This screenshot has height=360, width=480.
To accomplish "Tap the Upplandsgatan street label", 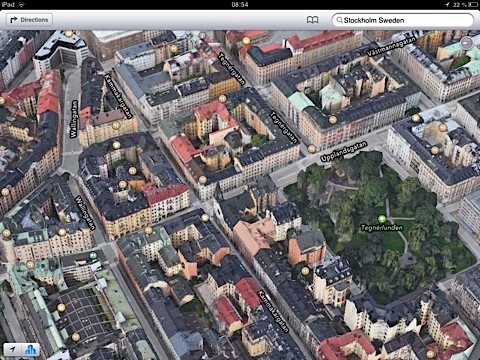I will pos(344,151).
